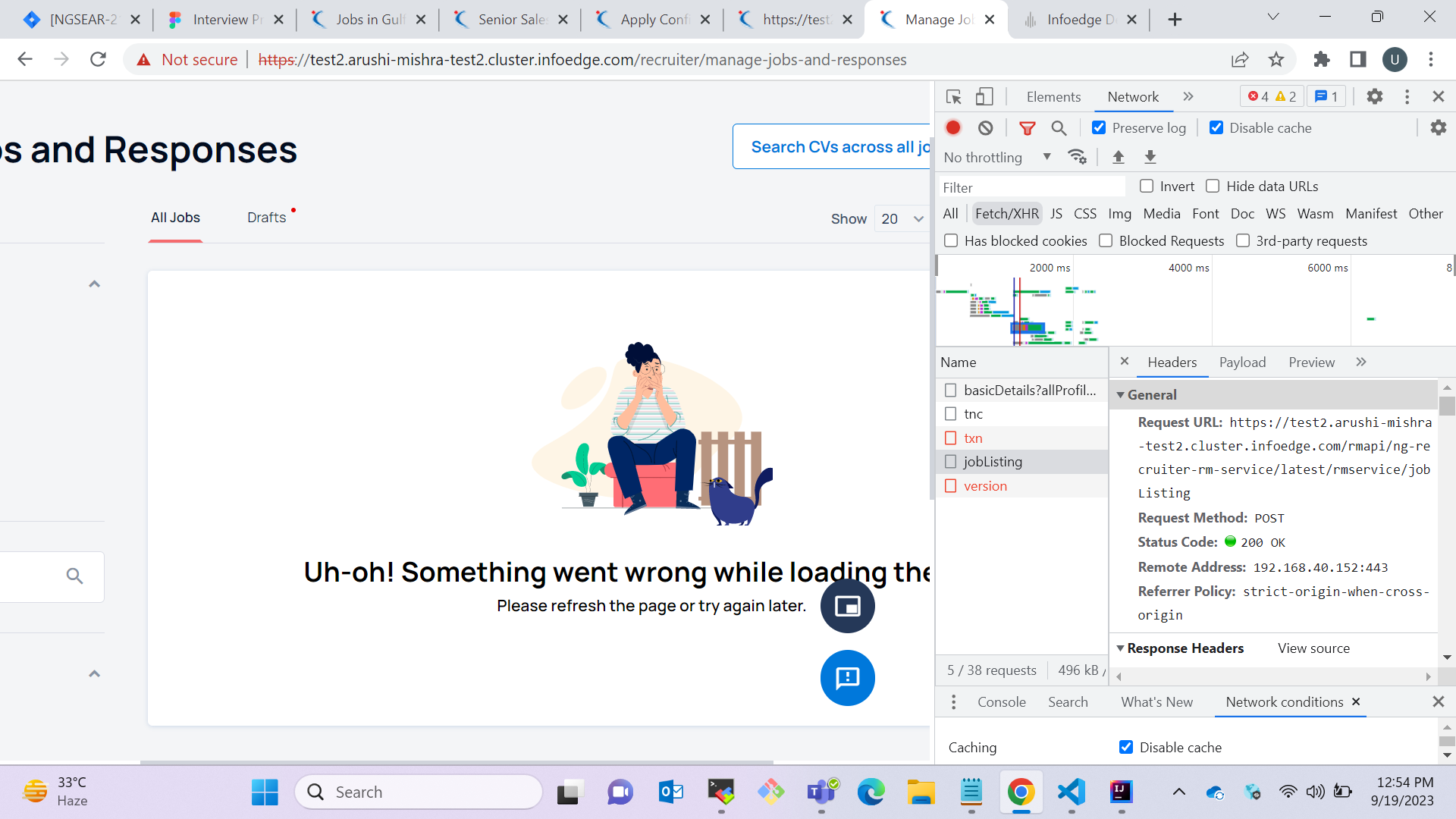This screenshot has height=819, width=1456.
Task: Stop recording network log
Action: 953,128
